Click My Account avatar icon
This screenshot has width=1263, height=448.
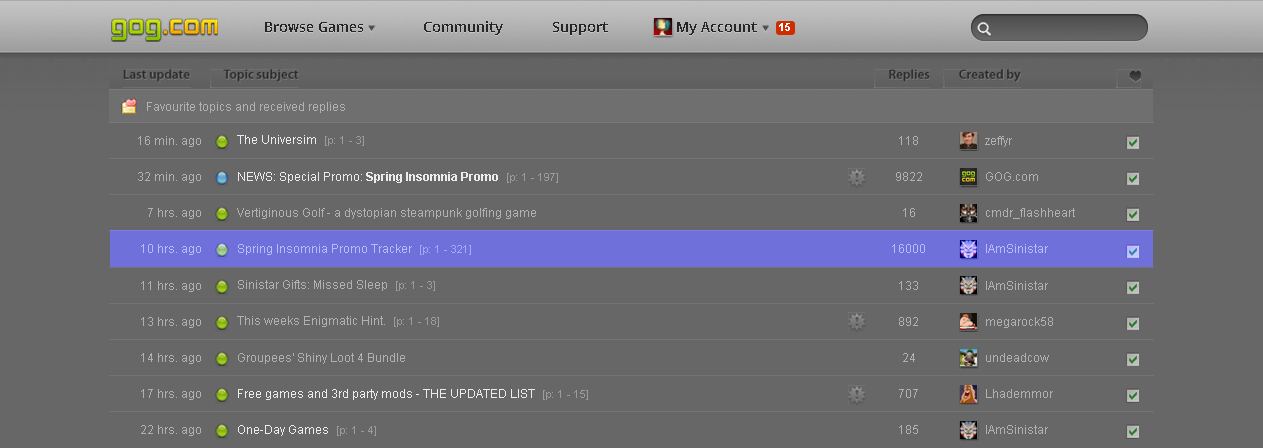[662, 27]
